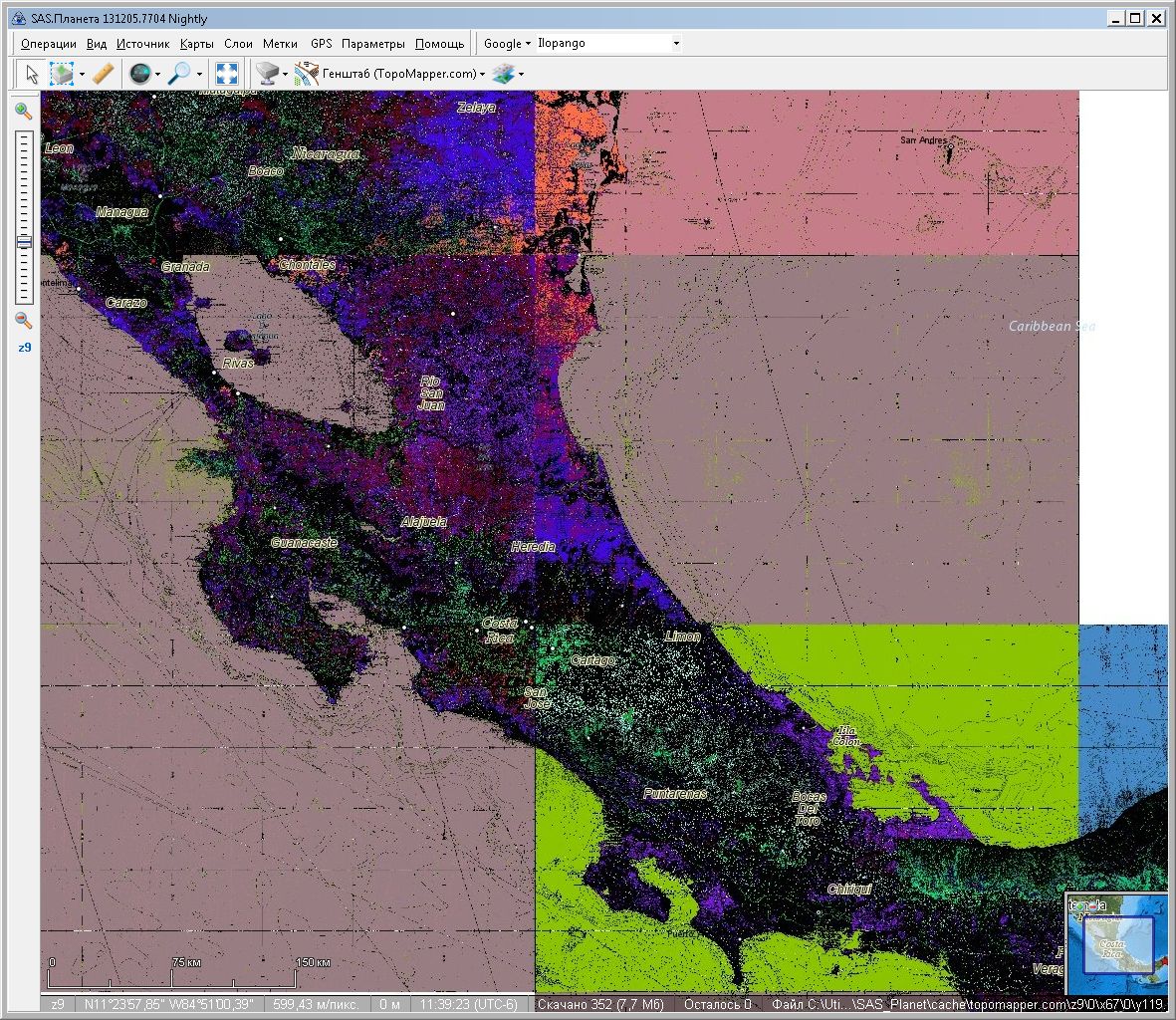Open the selection tool dropdown arrow

tap(82, 75)
